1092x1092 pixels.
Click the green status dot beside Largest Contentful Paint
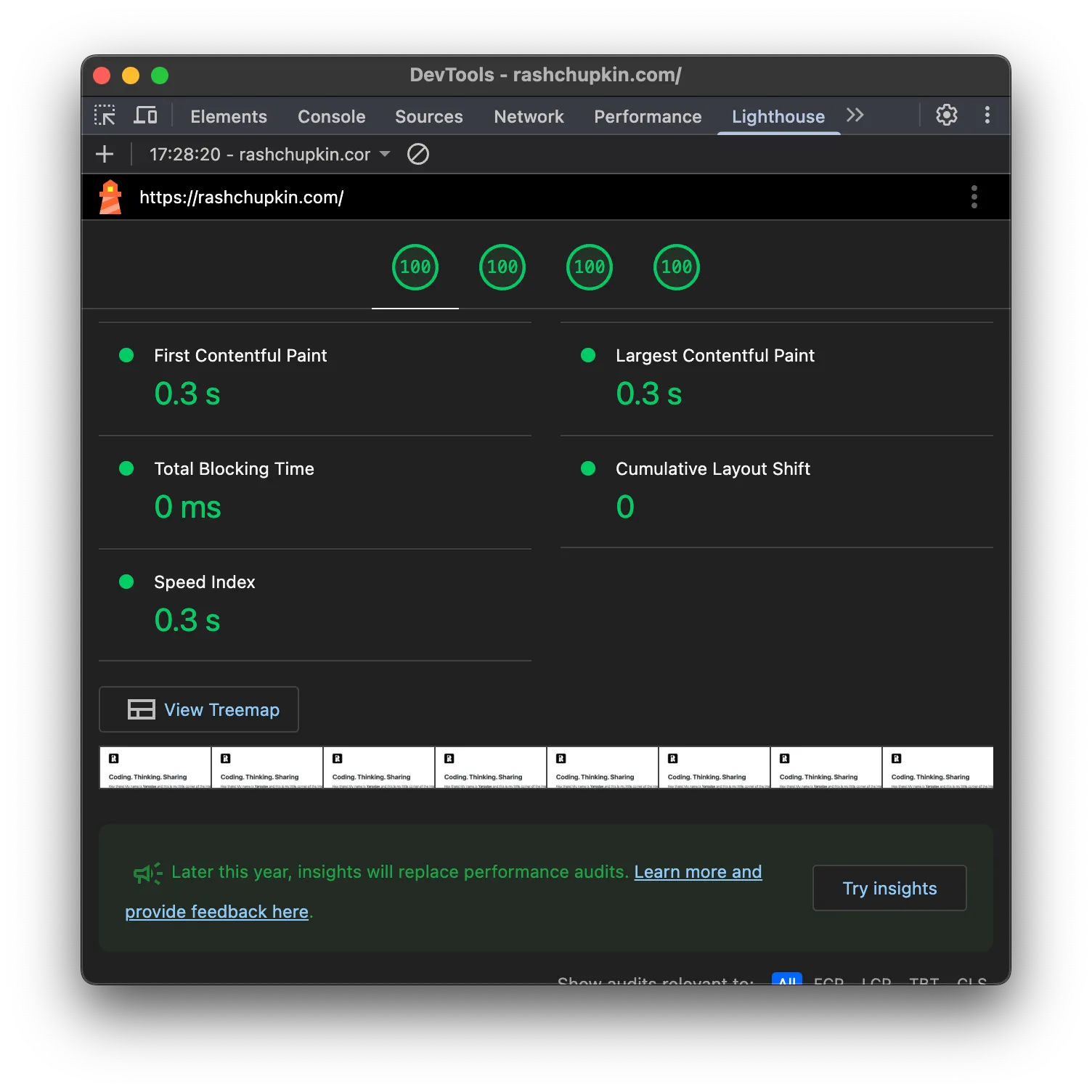tap(588, 355)
